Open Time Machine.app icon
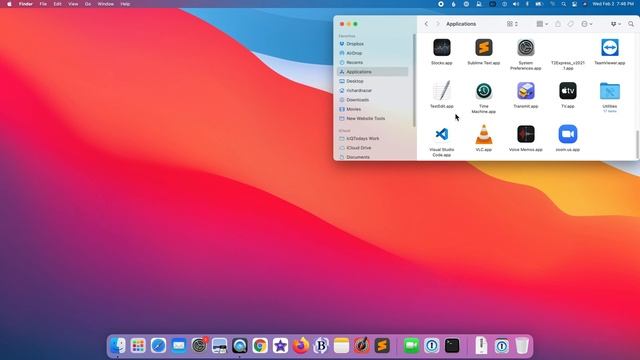Screen dimensions: 640x360 click(x=484, y=91)
